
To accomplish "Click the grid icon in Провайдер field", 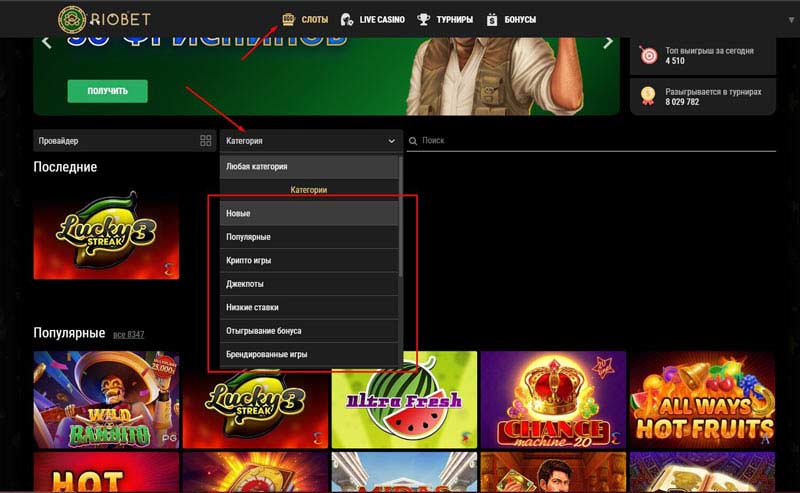I will [206, 141].
